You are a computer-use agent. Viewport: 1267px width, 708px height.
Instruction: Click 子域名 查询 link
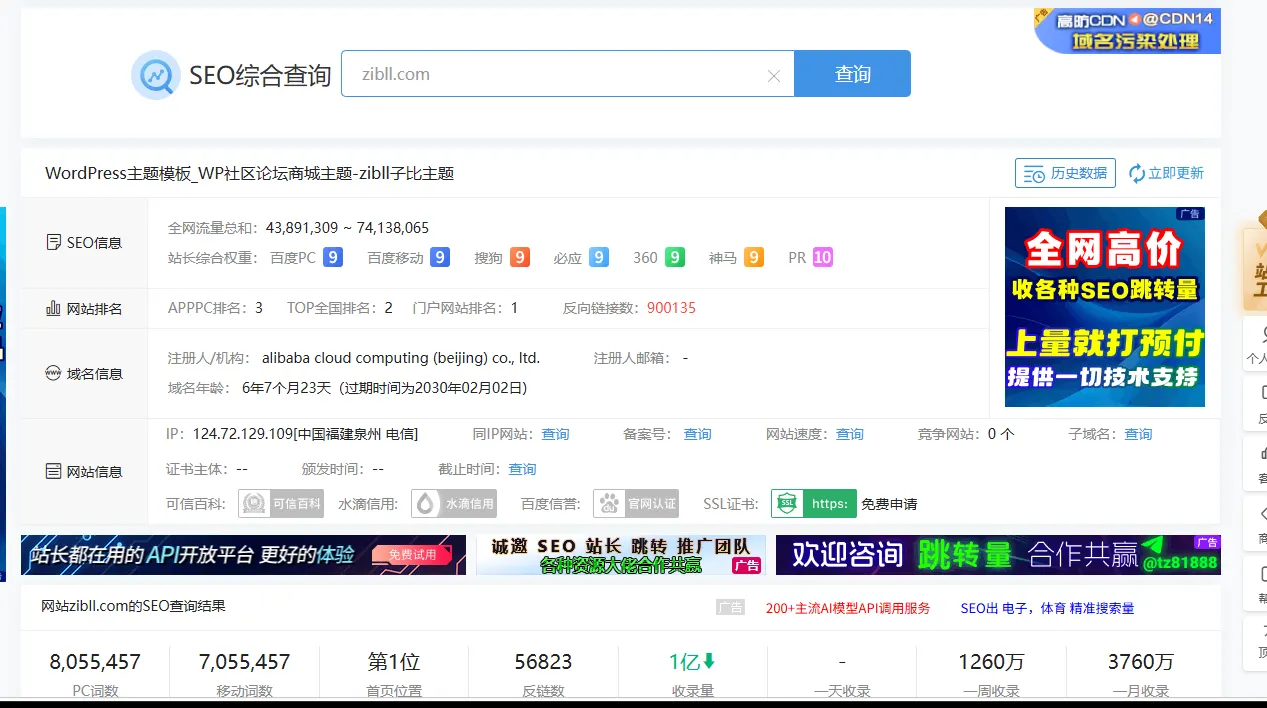coord(1138,434)
